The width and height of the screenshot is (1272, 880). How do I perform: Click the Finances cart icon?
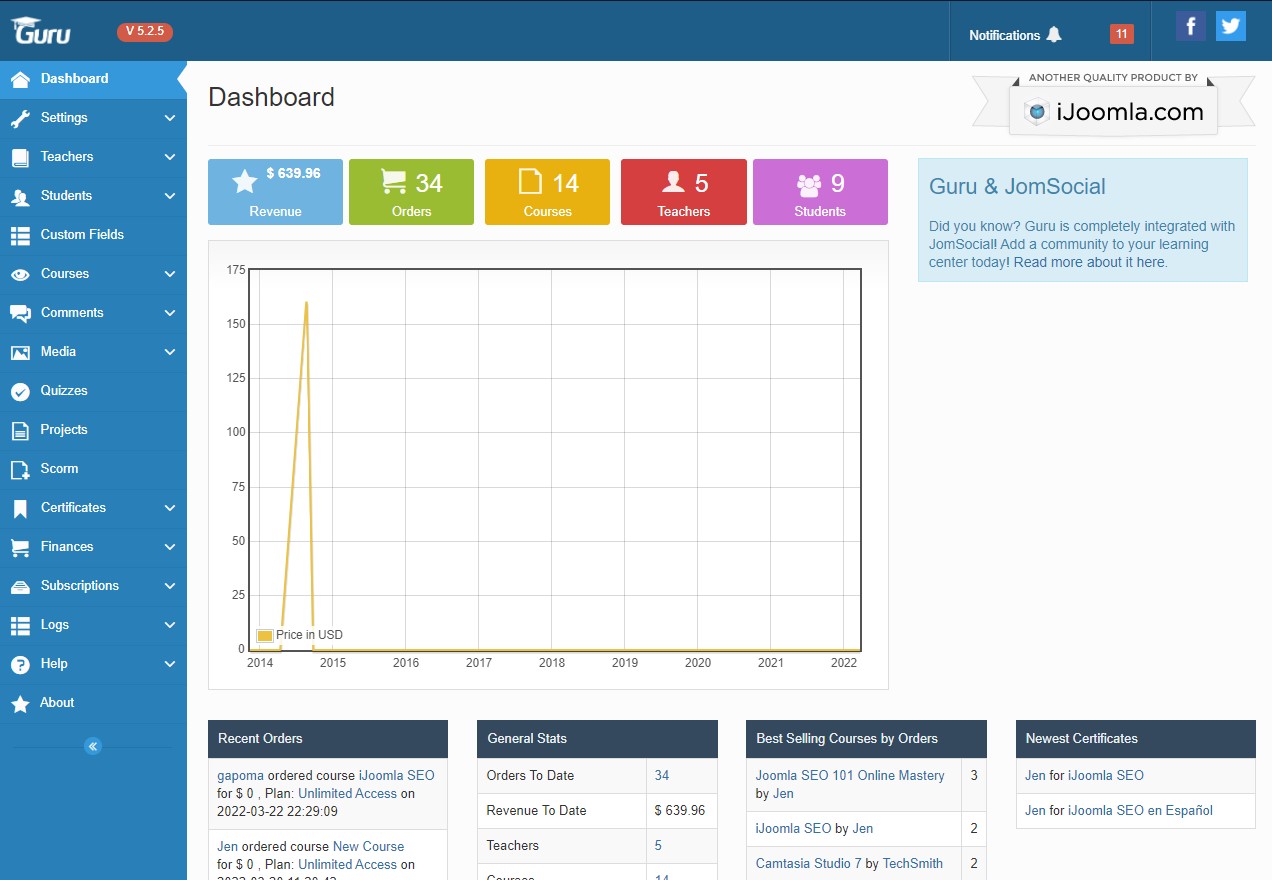(20, 547)
